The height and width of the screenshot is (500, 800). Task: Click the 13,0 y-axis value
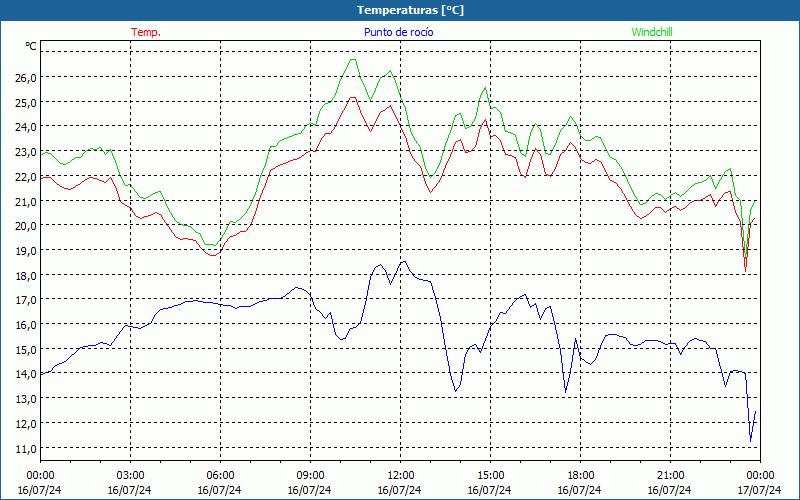click(26, 399)
